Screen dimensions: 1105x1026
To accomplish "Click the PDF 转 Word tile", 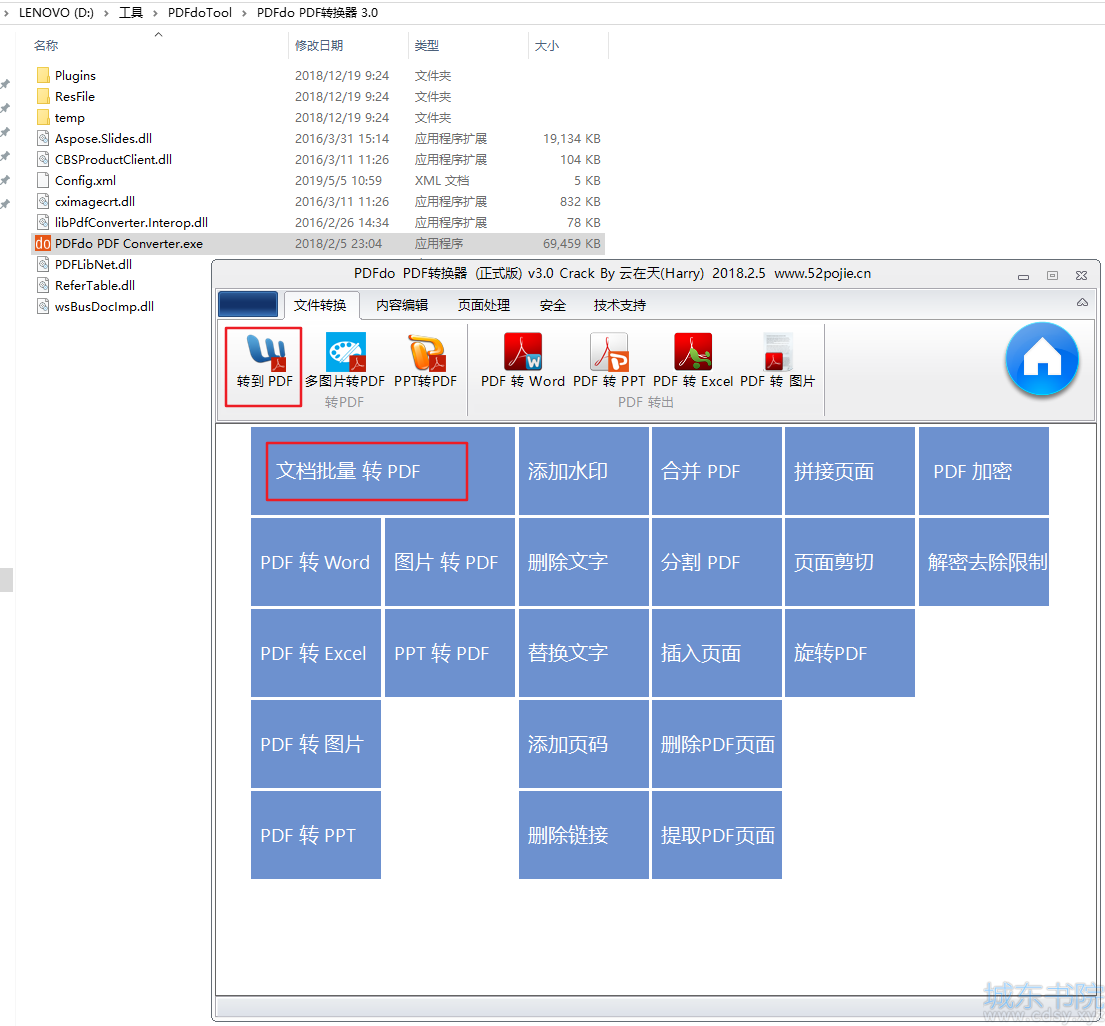I will (316, 562).
